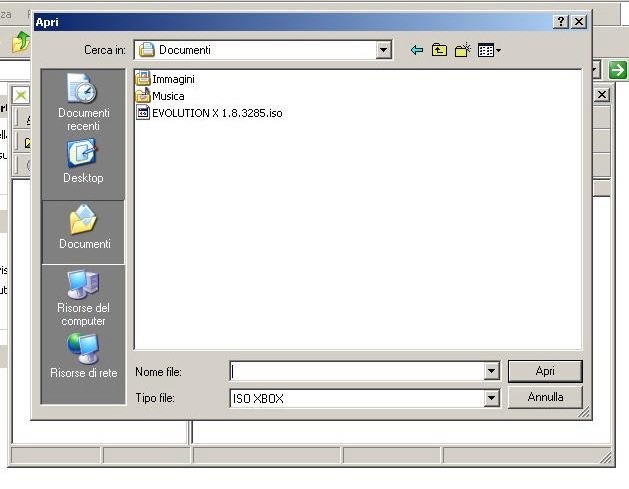The image size is (629, 489).
Task: Select Documenti shortcut in the places sidebar
Action: (x=84, y=228)
